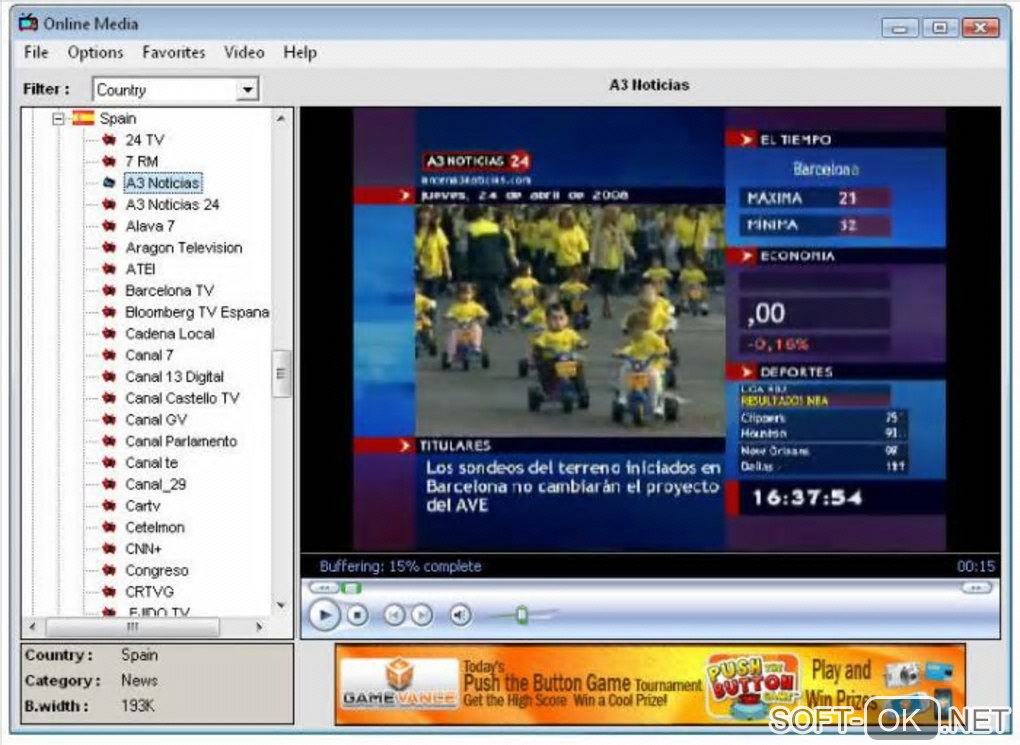Select the Canal GV channel
Image resolution: width=1020 pixels, height=745 pixels.
coord(156,419)
